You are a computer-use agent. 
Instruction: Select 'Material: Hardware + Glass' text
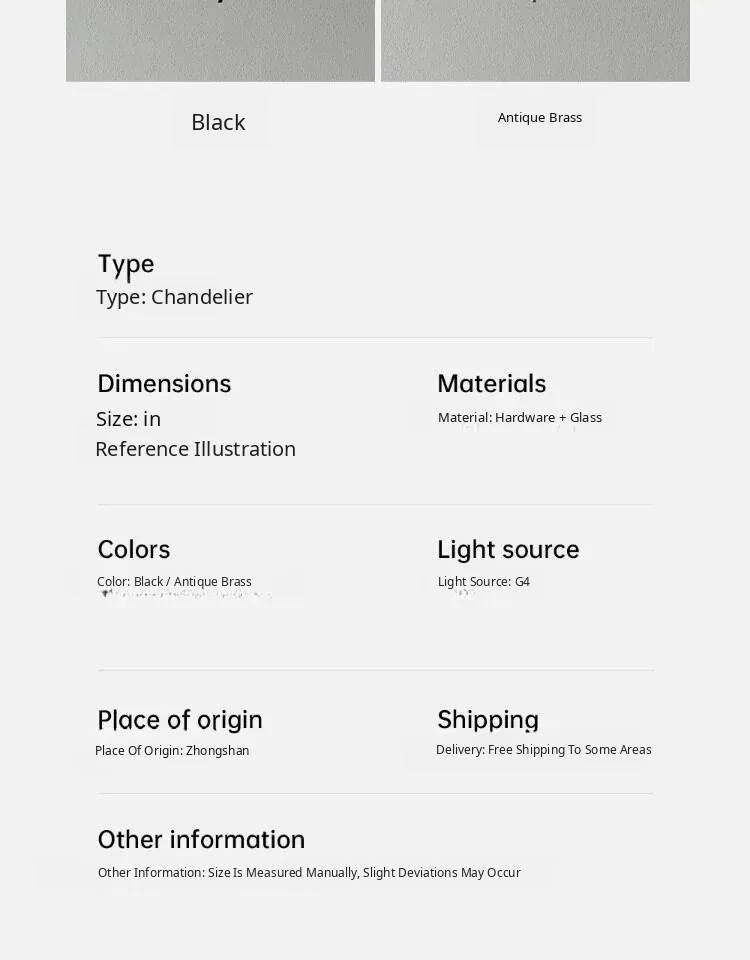(x=519, y=418)
